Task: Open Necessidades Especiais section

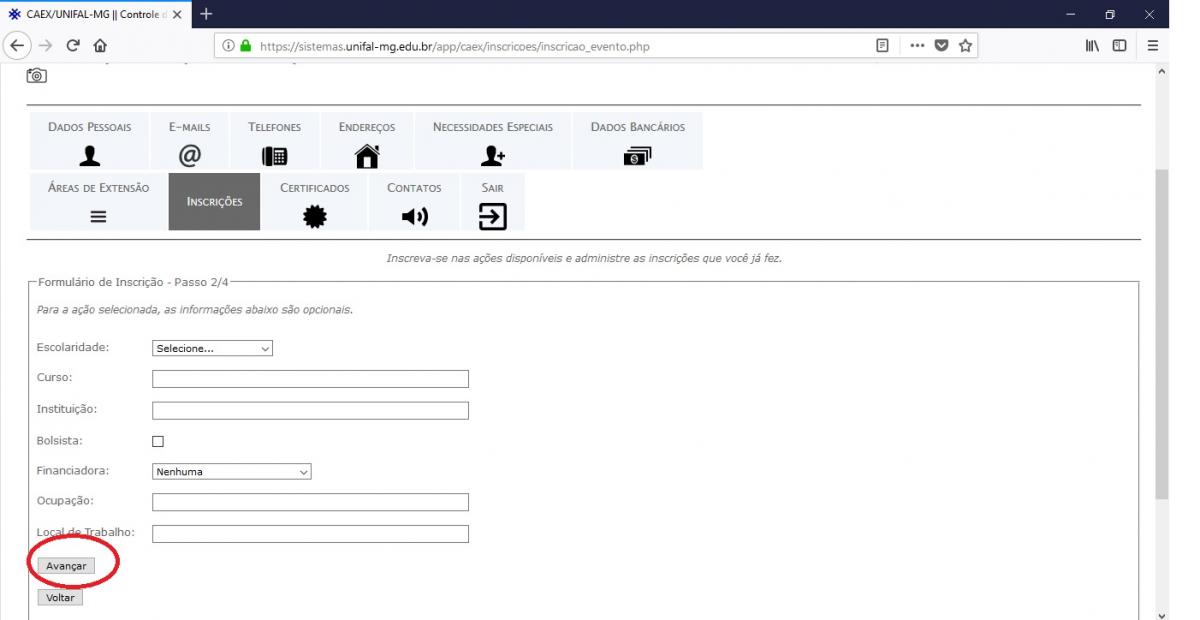Action: [493, 141]
